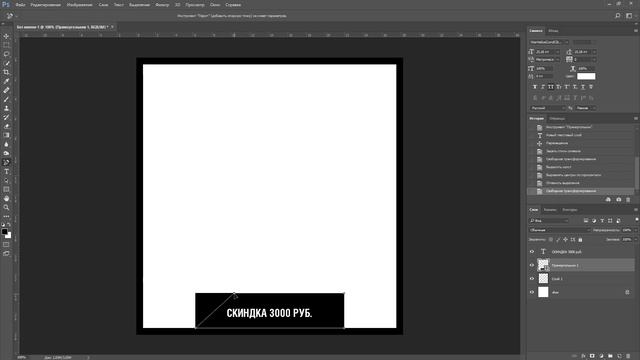640x360 pixels.
Task: Select the Move tool
Action: (x=6, y=36)
